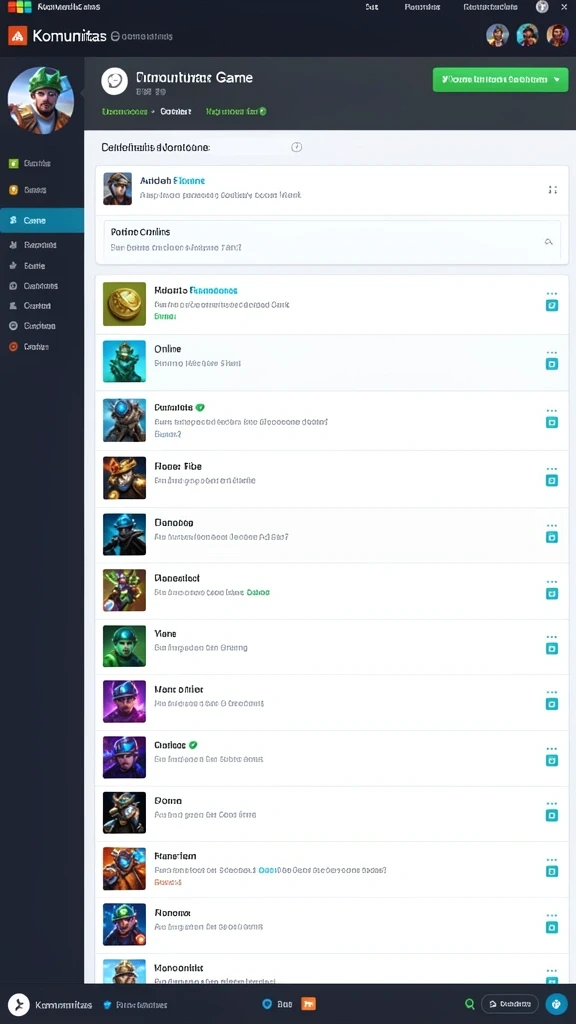576x1024 pixels.
Task: Click the round gray icon beside the title bar close X
Action: tap(542, 7)
